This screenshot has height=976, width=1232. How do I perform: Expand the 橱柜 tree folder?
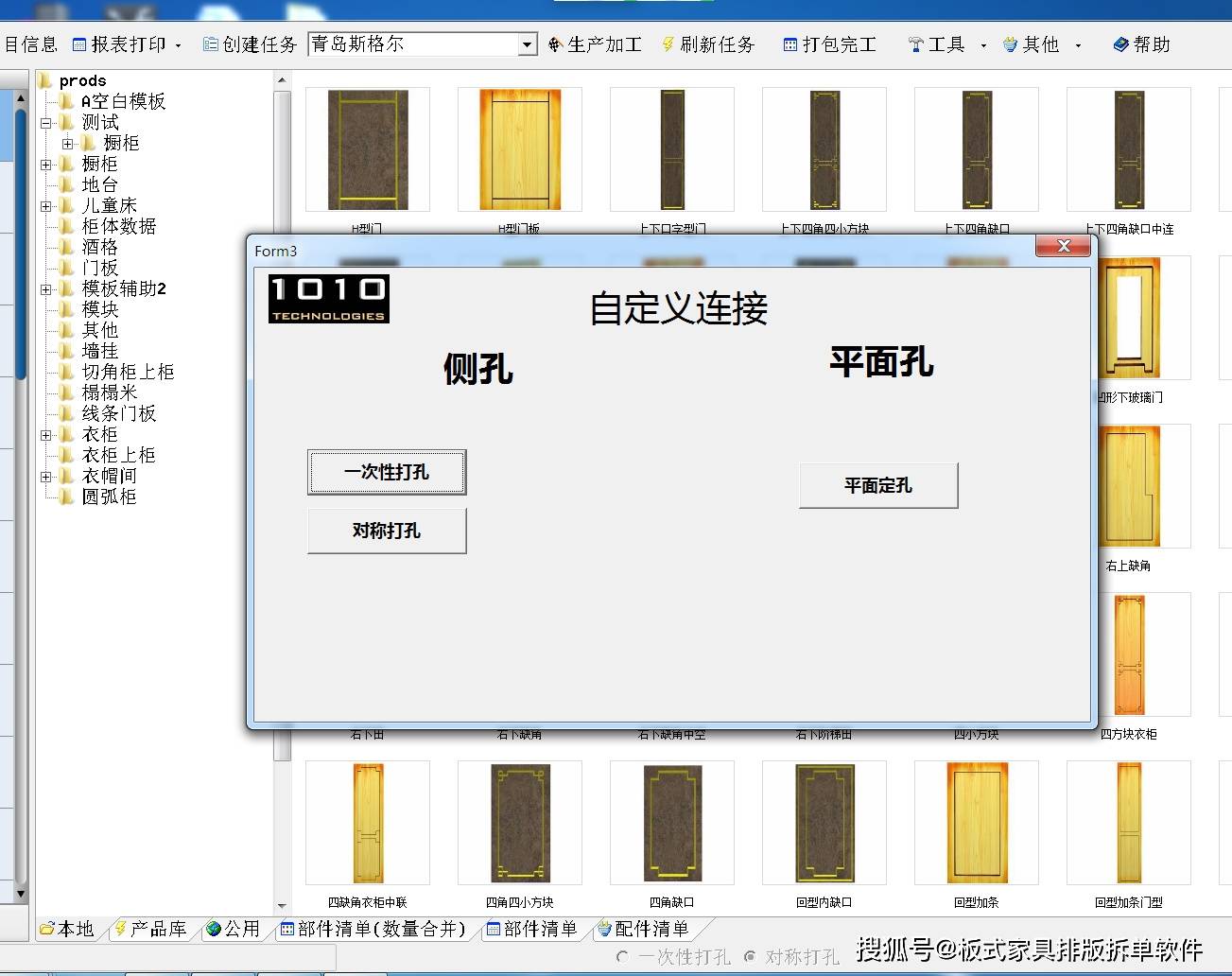(x=46, y=165)
